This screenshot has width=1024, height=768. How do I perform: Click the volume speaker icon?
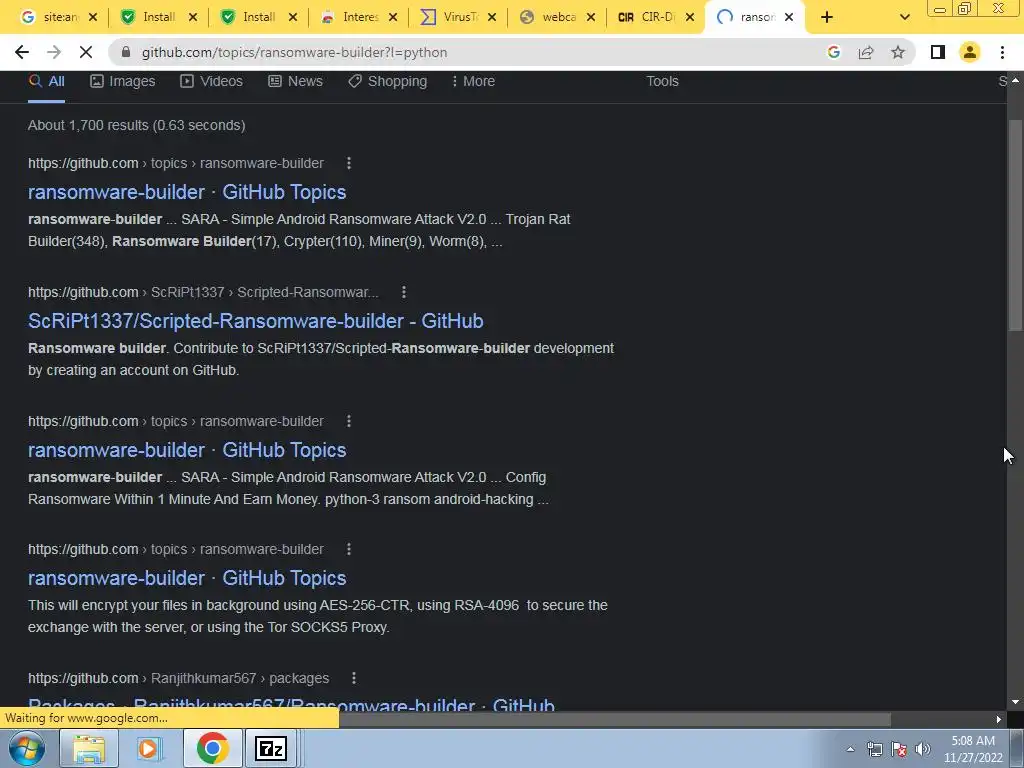[x=923, y=749]
